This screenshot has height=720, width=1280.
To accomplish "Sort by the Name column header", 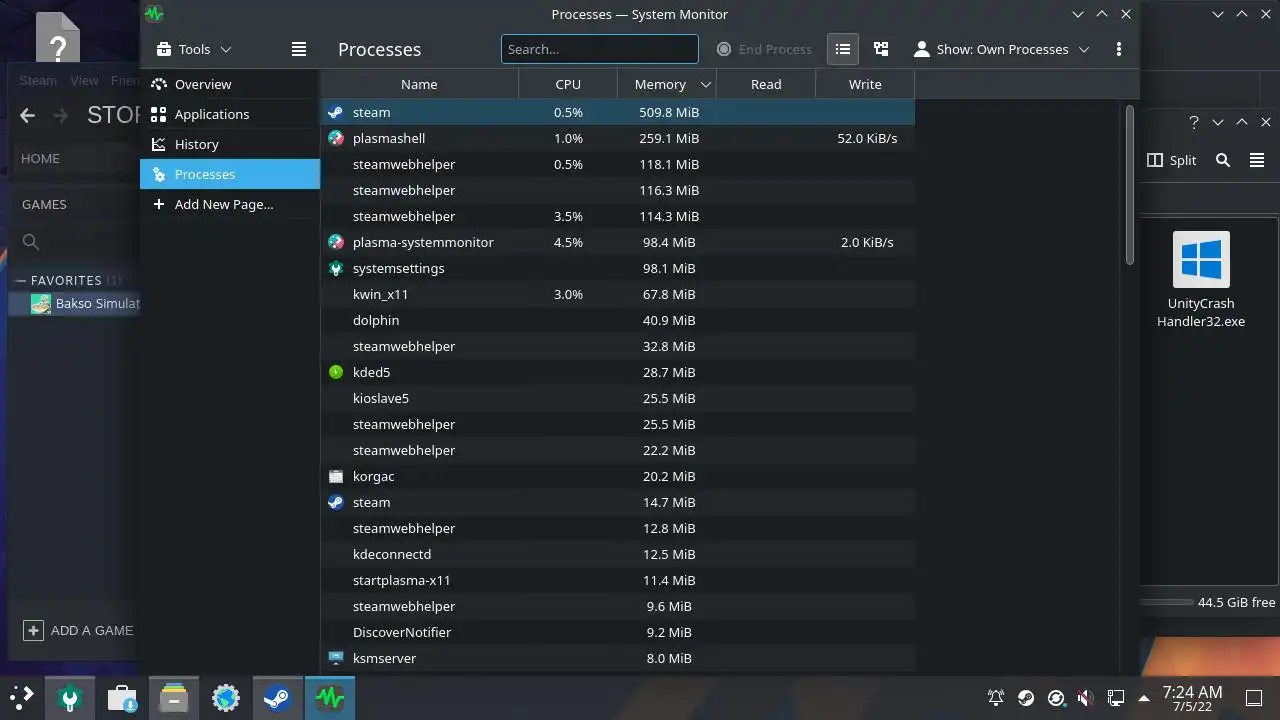I will click(419, 84).
